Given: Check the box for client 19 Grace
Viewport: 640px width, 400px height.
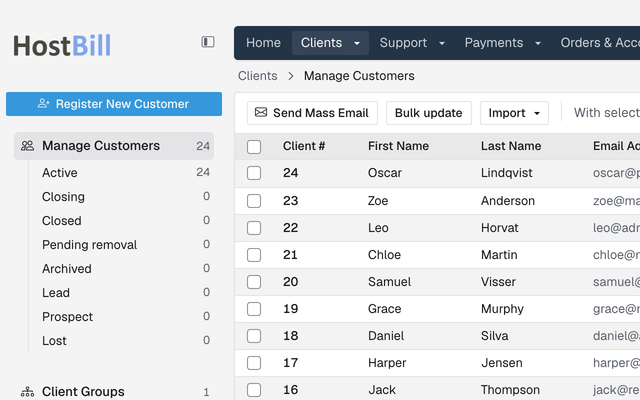Looking at the screenshot, I should click(x=254, y=309).
